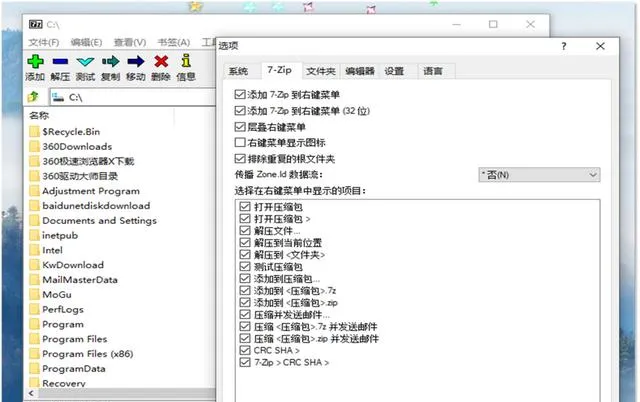Uncheck 层叠右键菜单 option
This screenshot has height=402, width=640.
(240, 127)
